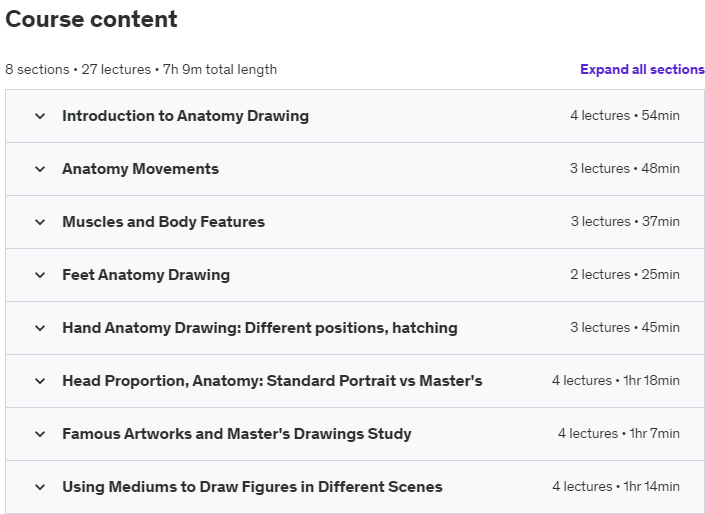Click the '3 lectures • 37min' label
This screenshot has width=705, height=514.
(x=625, y=222)
